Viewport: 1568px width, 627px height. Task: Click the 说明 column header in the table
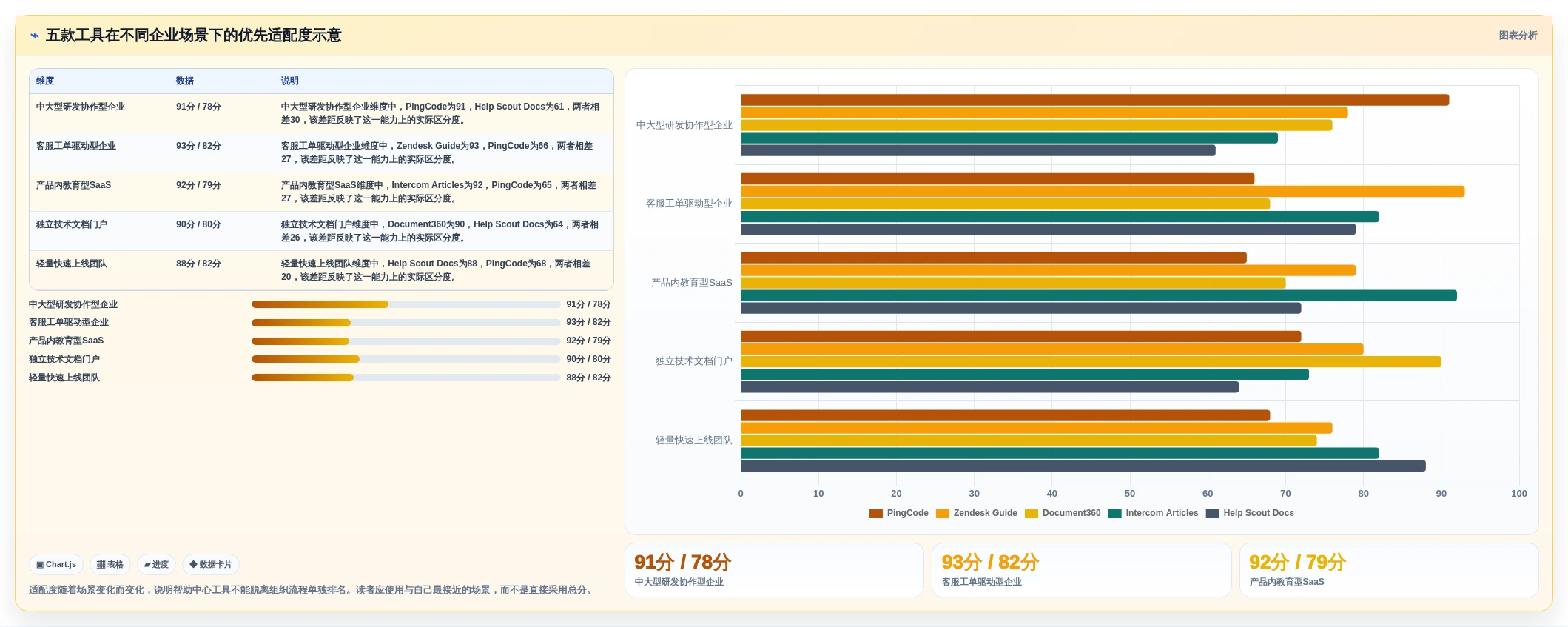290,81
